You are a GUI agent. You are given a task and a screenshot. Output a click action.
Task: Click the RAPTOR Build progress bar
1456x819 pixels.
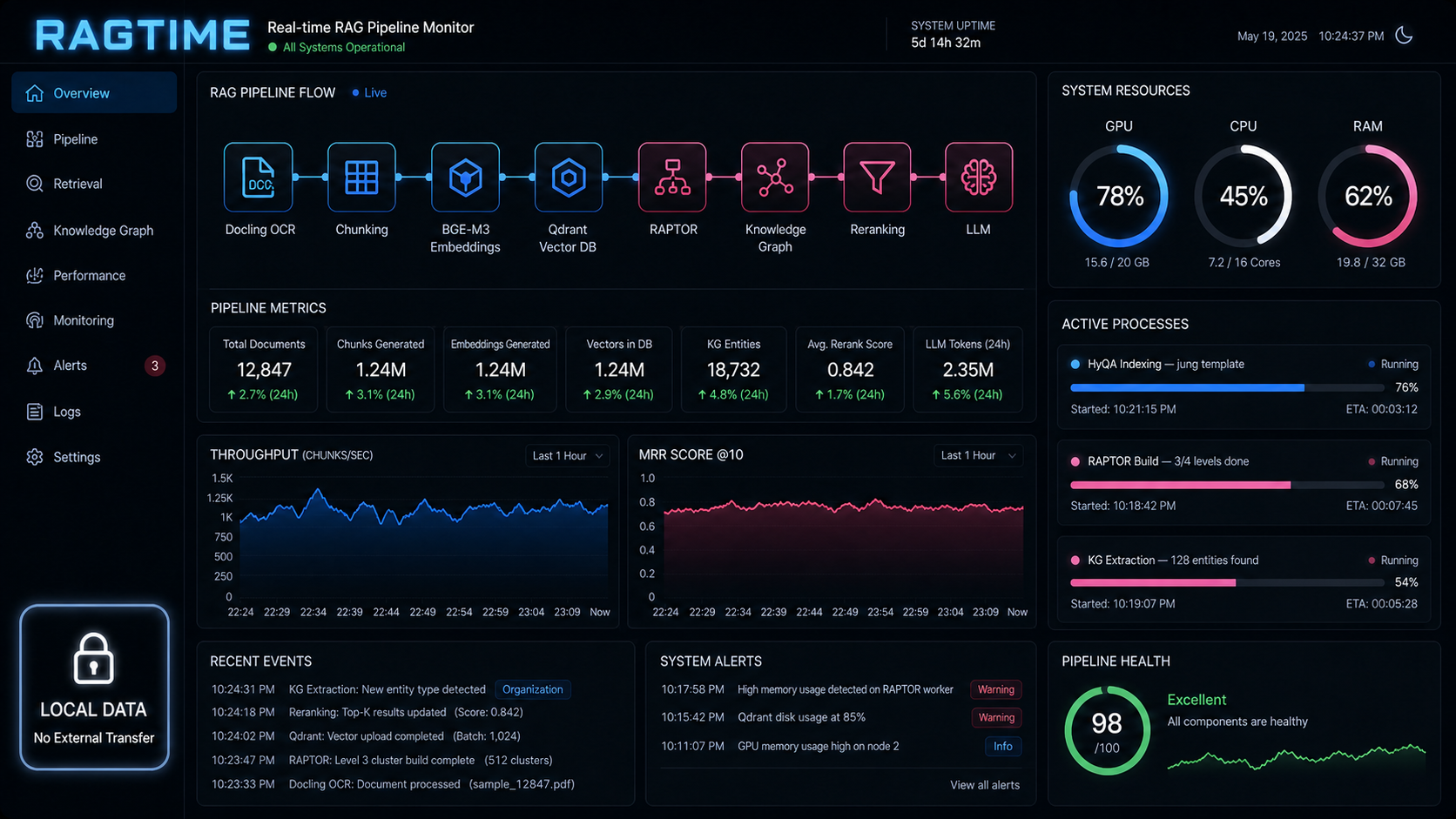point(1227,485)
